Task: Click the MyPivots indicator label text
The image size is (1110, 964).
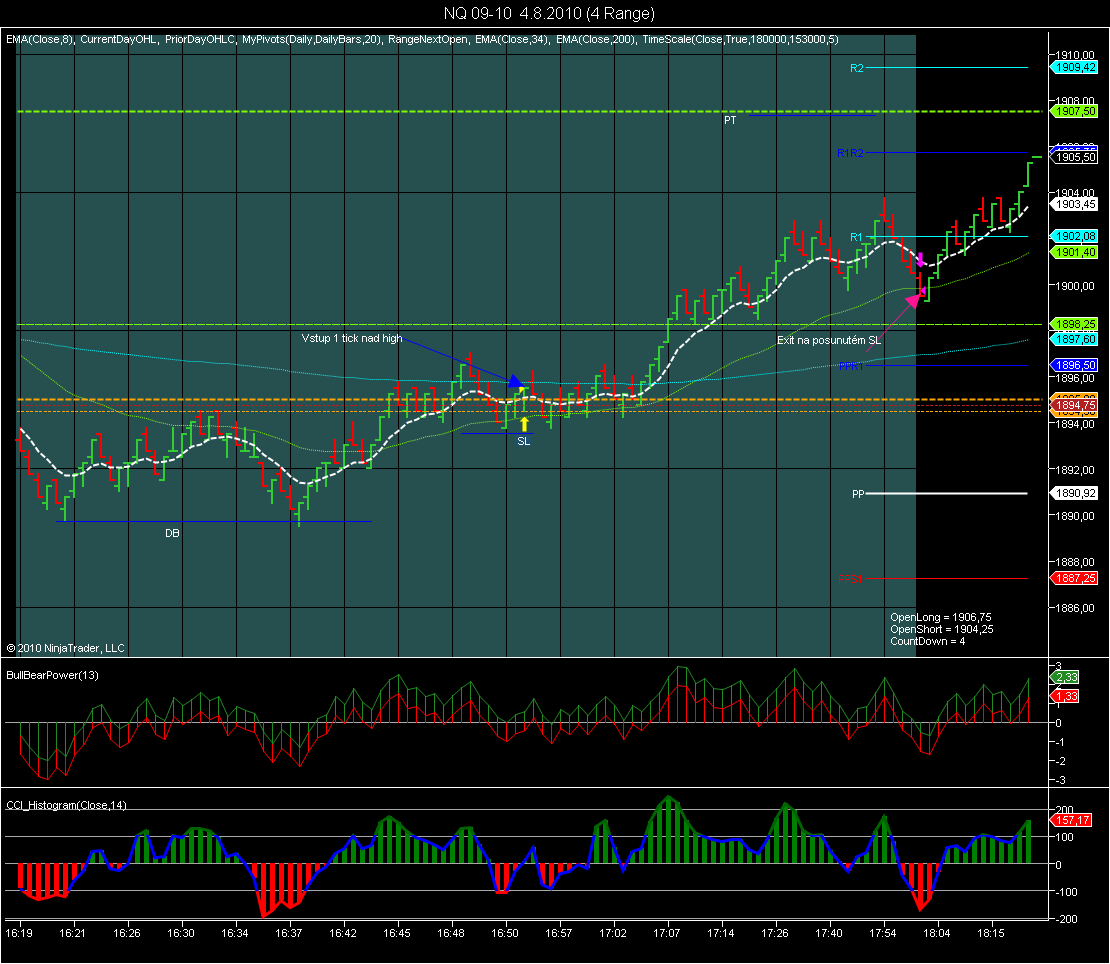Action: [311, 40]
